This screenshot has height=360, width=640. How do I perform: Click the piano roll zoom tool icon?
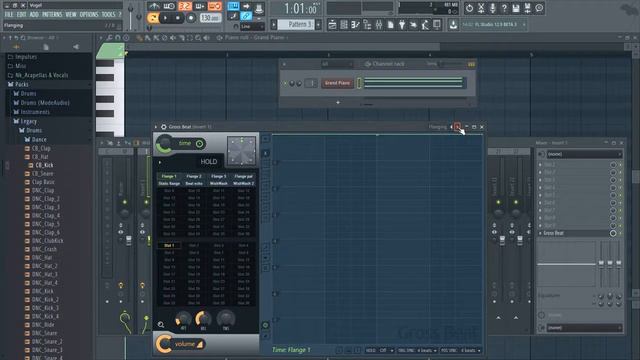pos(198,38)
